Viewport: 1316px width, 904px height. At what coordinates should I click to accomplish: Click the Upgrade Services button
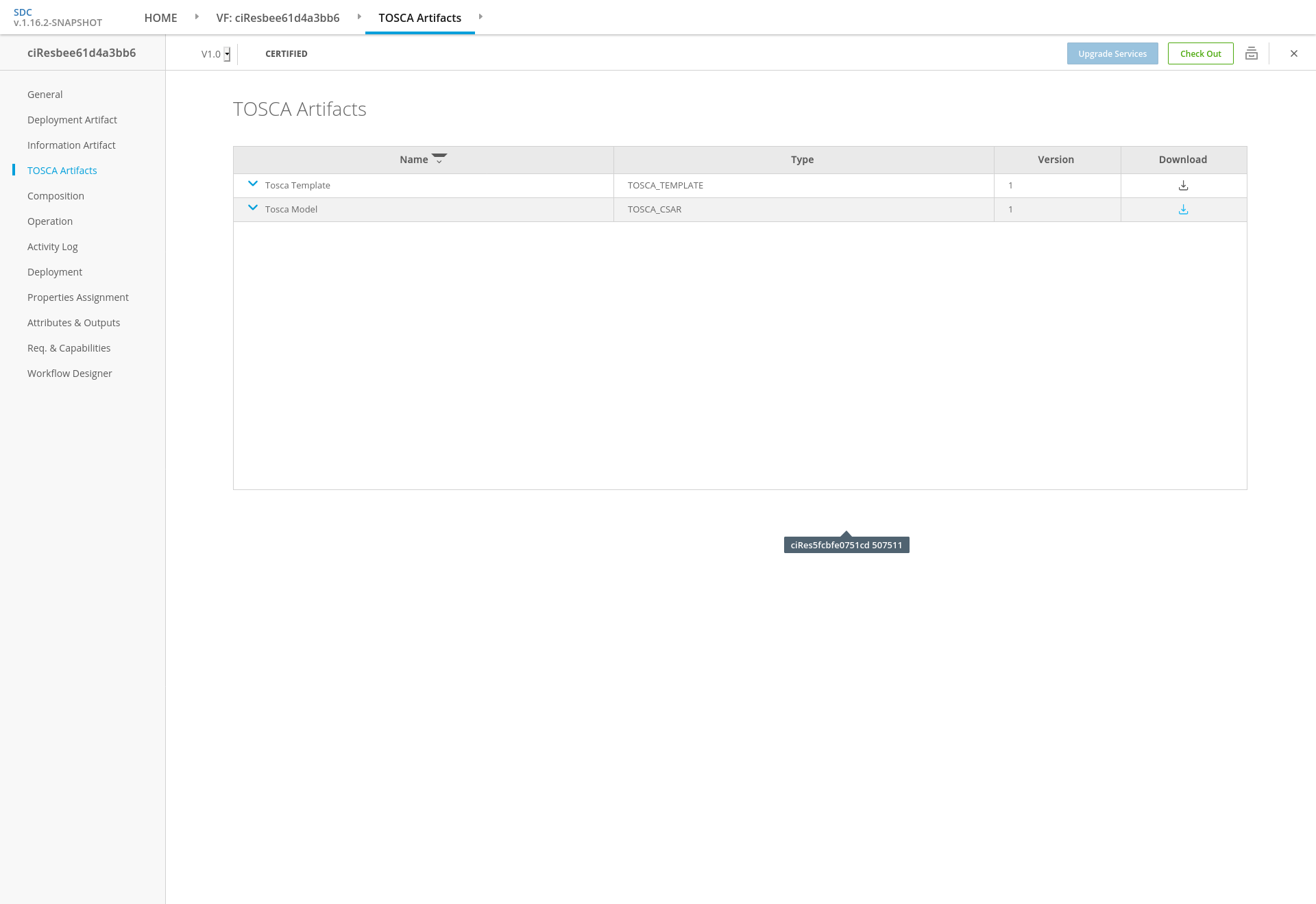pos(1112,53)
